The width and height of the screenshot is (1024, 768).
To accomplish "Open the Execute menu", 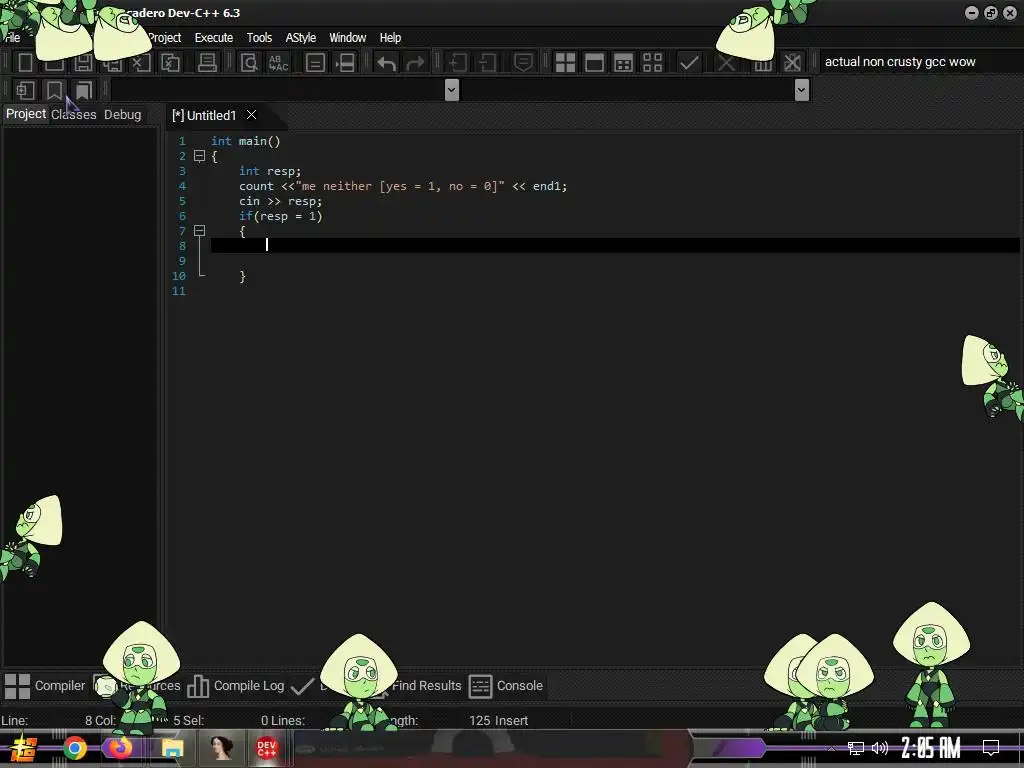I will click(214, 38).
